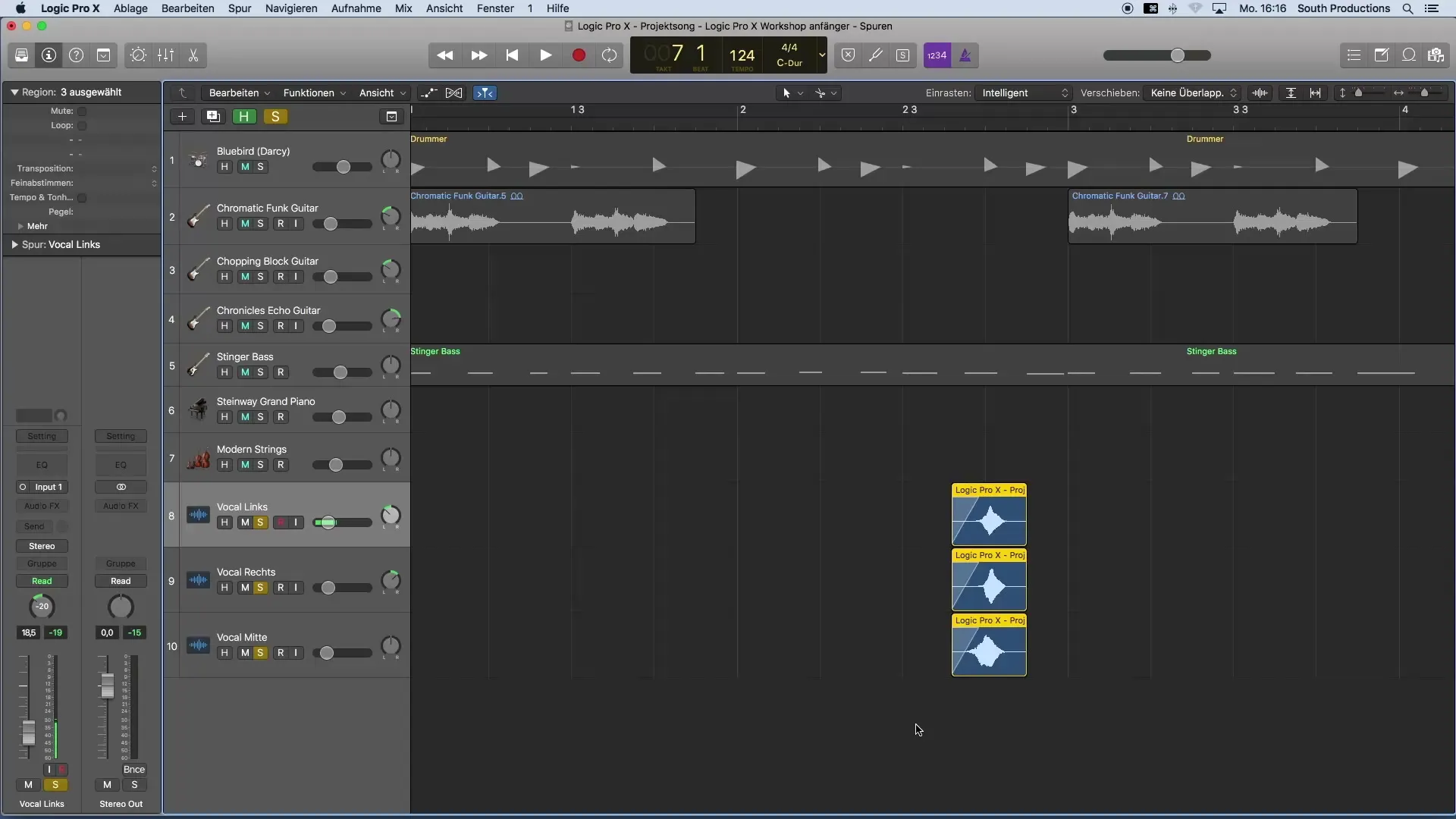
Task: Toggle the waveform zoom icon
Action: (1260, 93)
